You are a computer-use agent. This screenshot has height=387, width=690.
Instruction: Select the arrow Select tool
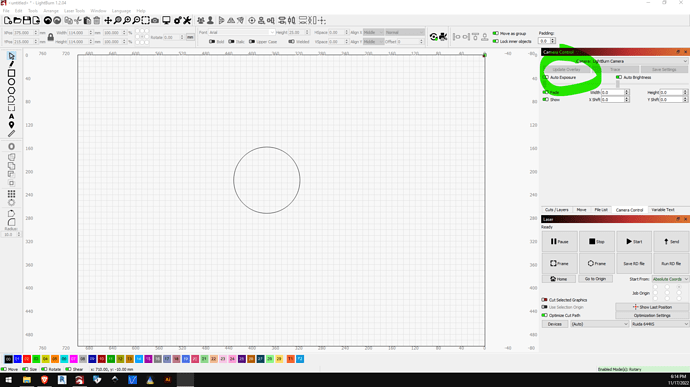(11, 56)
